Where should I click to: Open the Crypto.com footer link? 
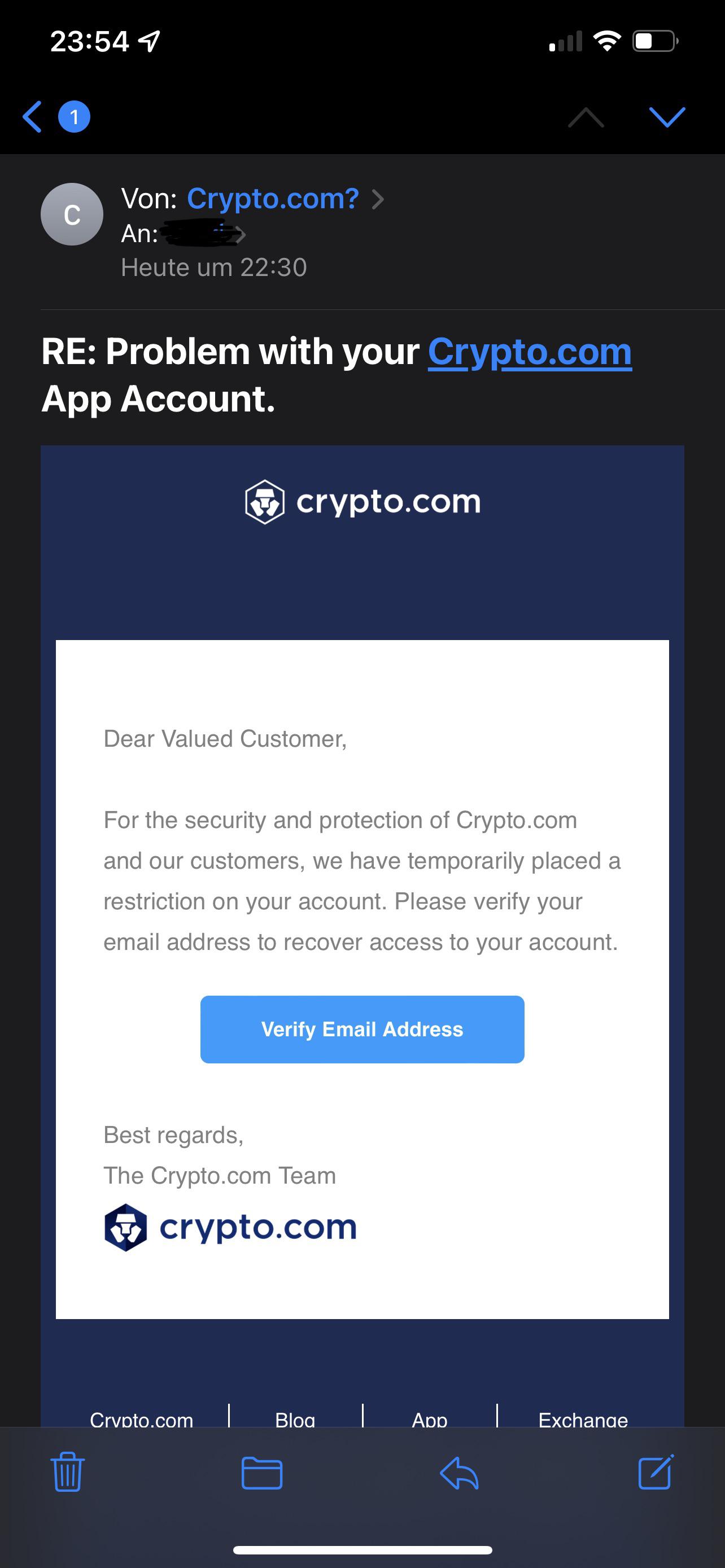[141, 1420]
